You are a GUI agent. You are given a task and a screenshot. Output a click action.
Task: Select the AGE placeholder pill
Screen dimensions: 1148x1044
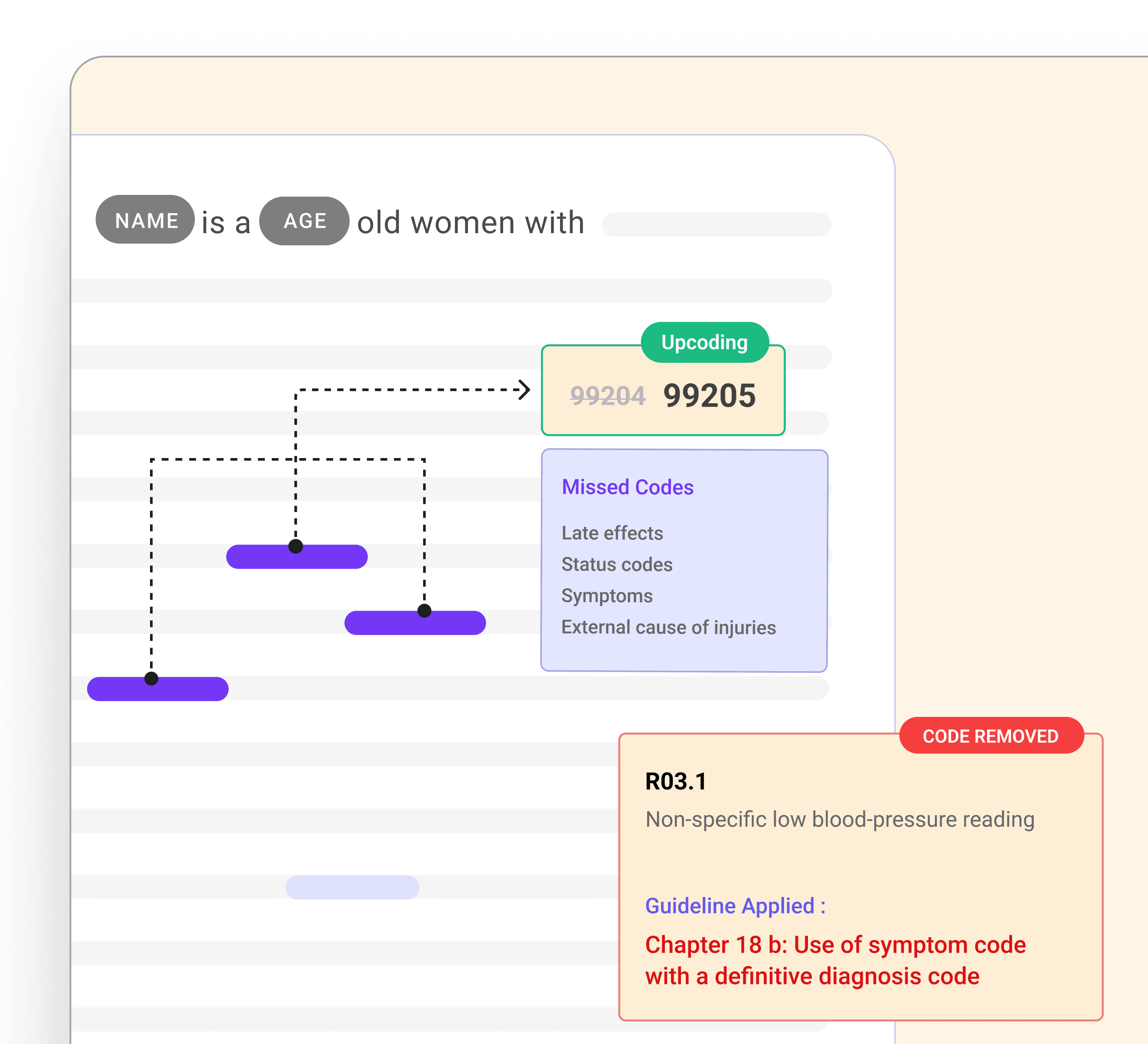tap(305, 221)
